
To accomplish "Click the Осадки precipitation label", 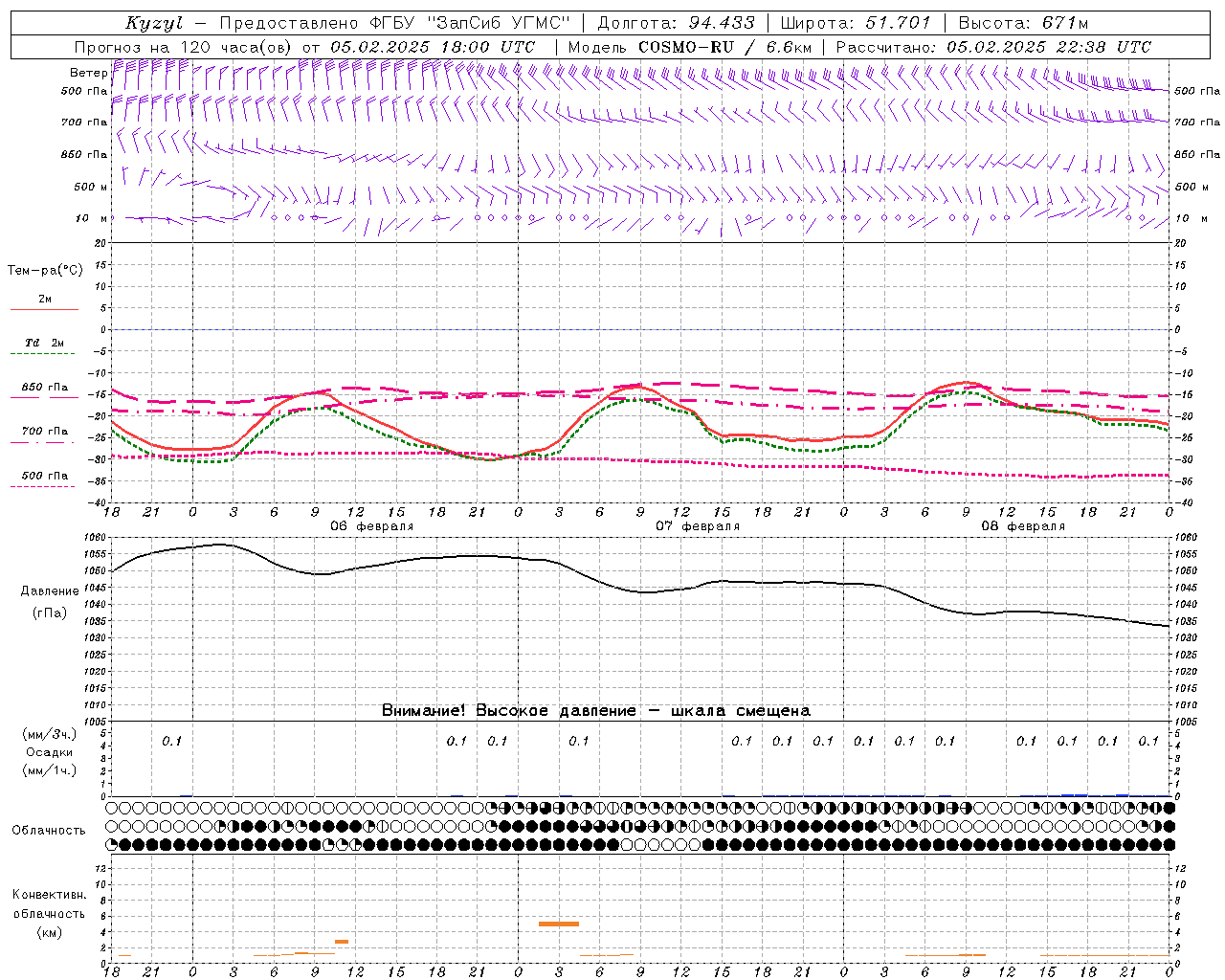I will pos(50,752).
